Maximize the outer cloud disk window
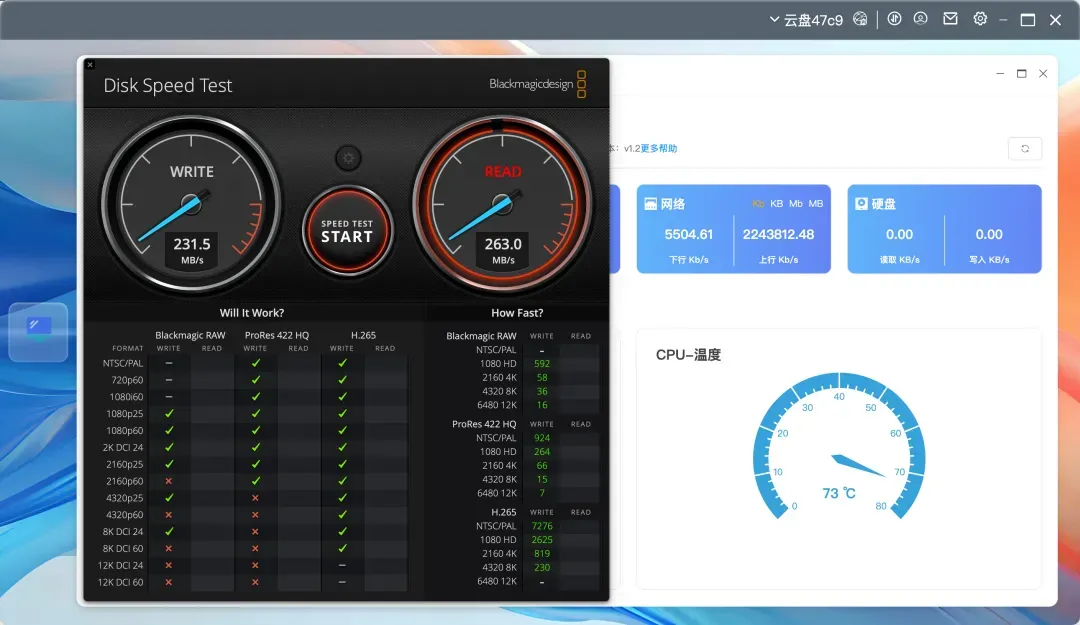The width and height of the screenshot is (1080, 625). (1028, 20)
